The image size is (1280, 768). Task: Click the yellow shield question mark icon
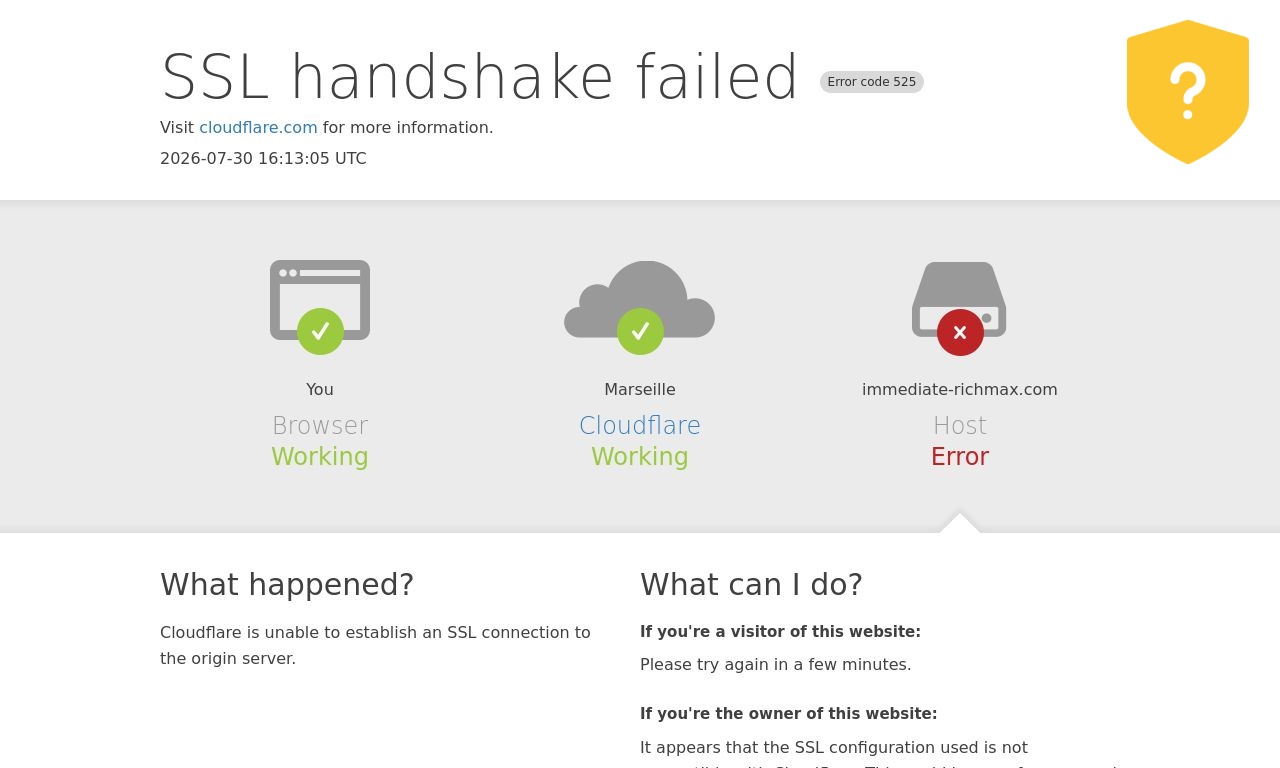[1187, 92]
